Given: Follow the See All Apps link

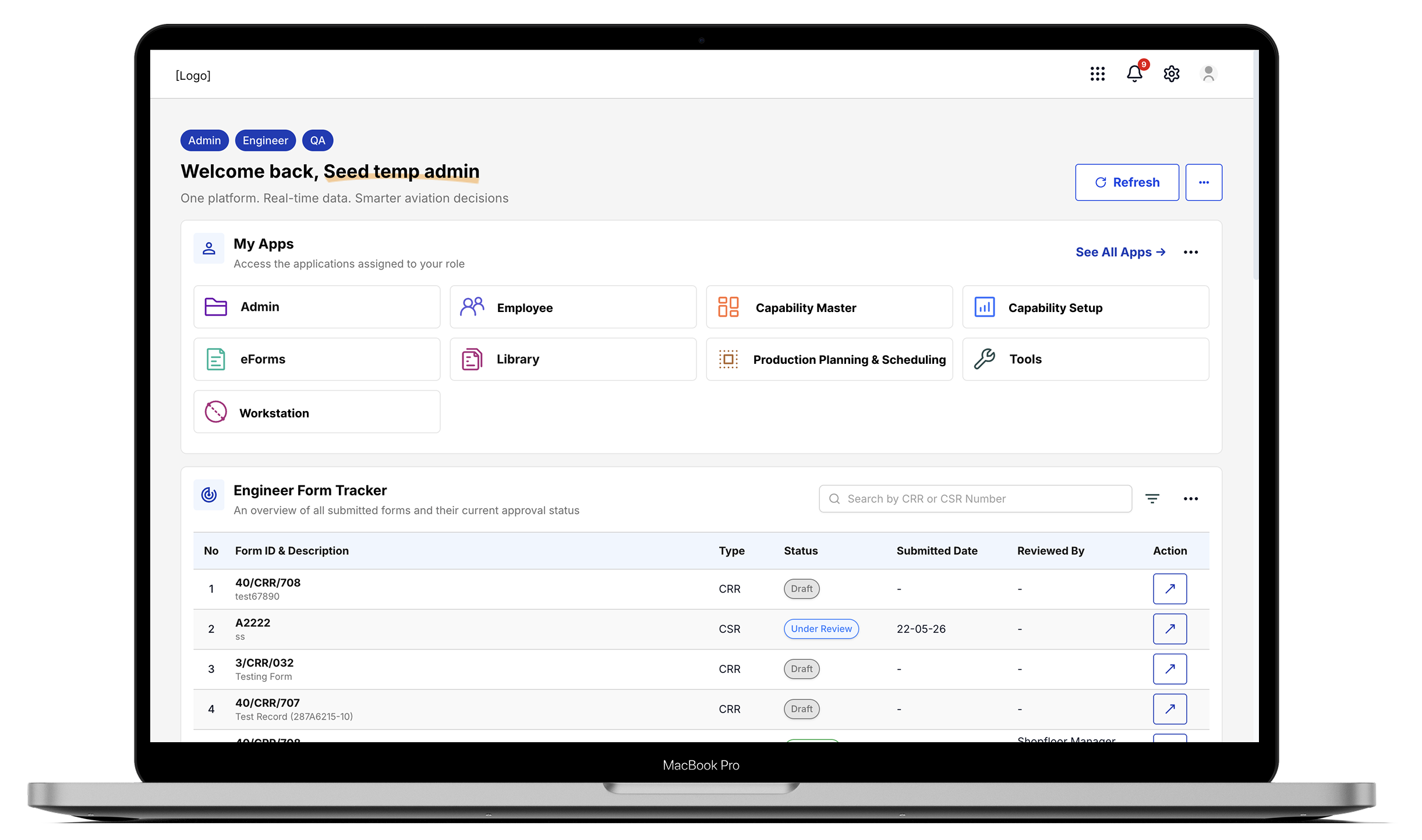Looking at the screenshot, I should coord(1120,252).
